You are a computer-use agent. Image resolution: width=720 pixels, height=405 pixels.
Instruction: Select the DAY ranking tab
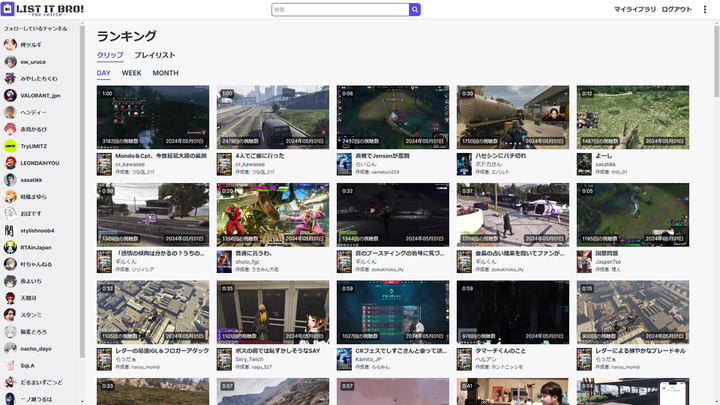tap(104, 73)
